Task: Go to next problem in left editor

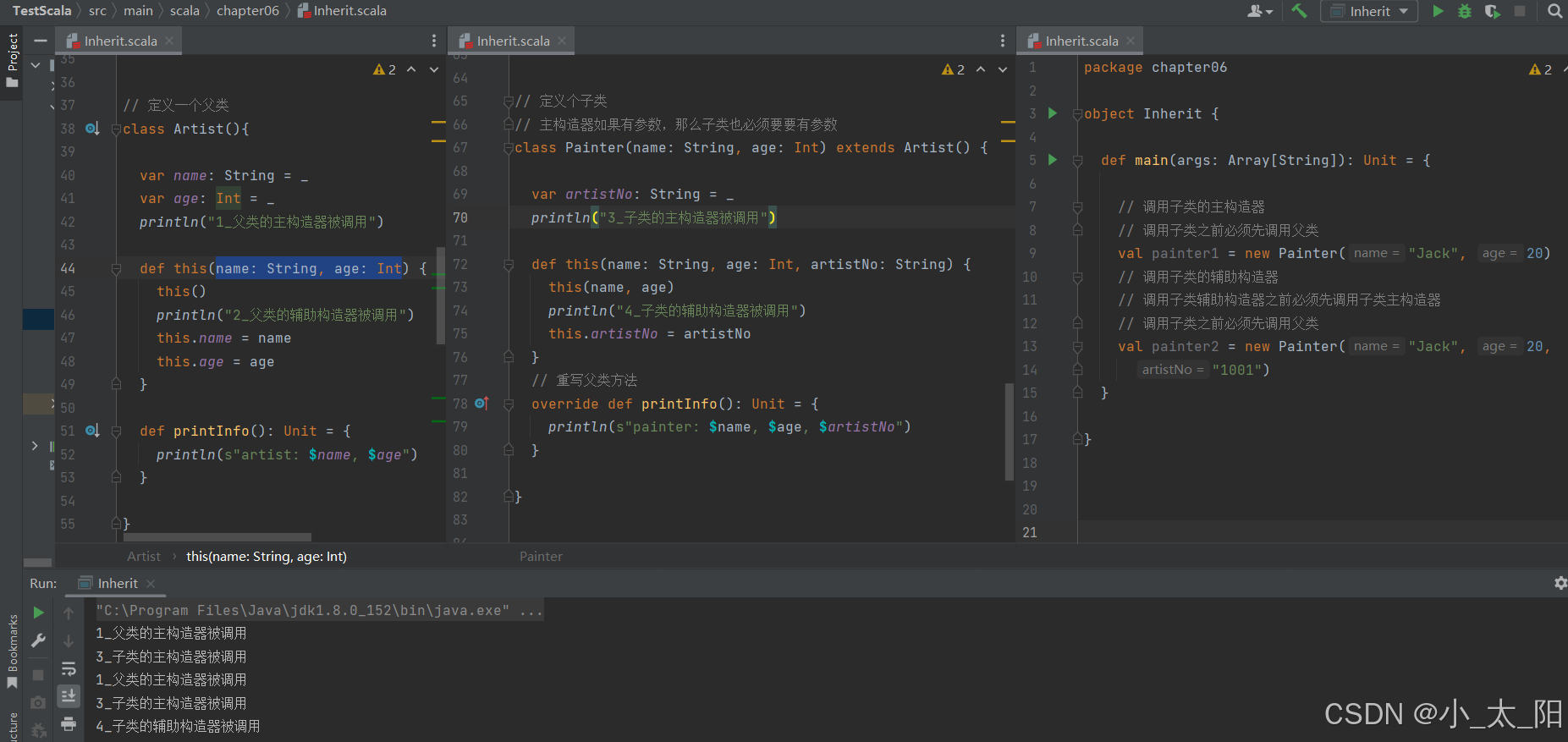Action: coord(434,69)
